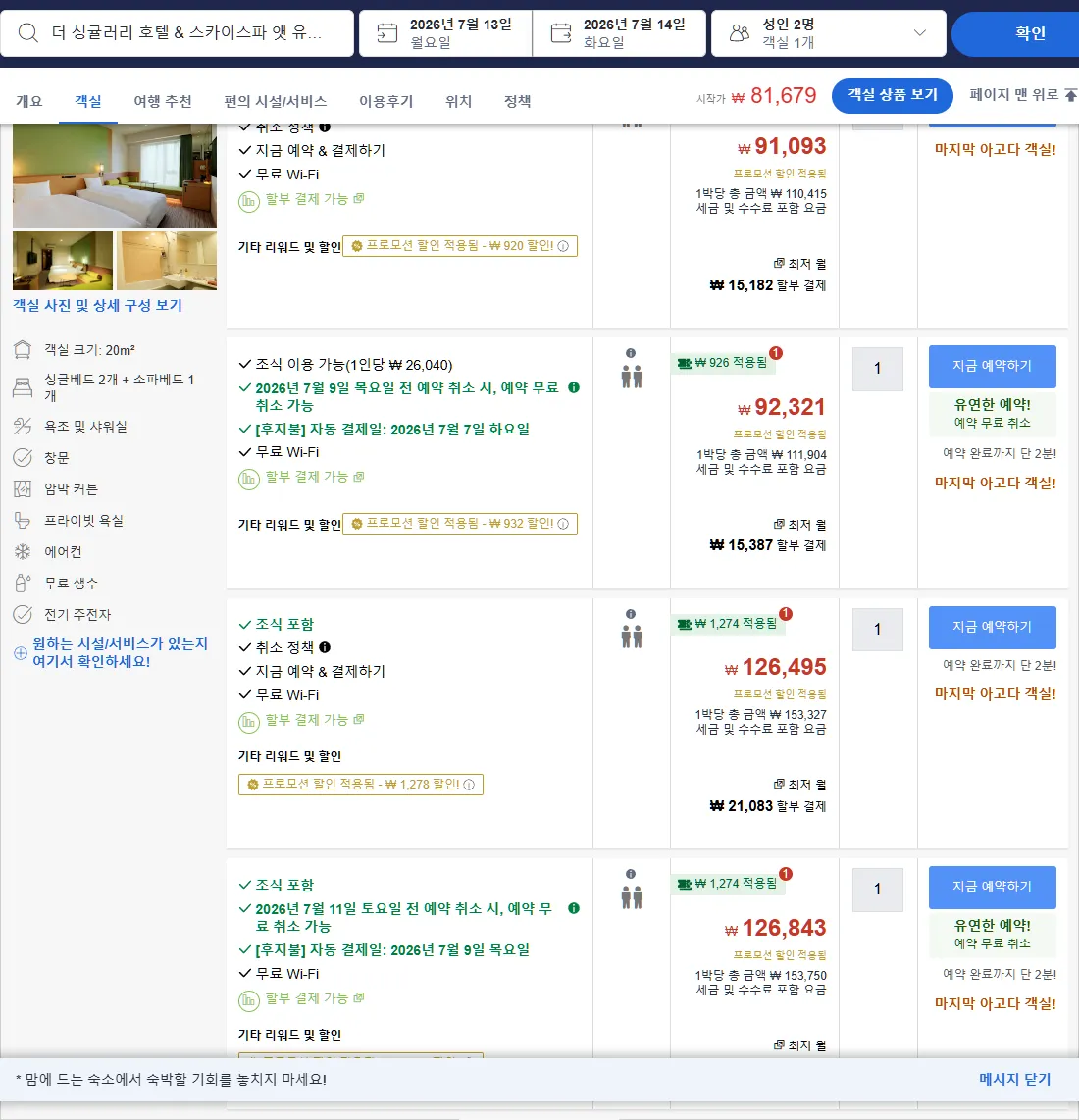Open main room photo thumbnail

pyautogui.click(x=115, y=175)
